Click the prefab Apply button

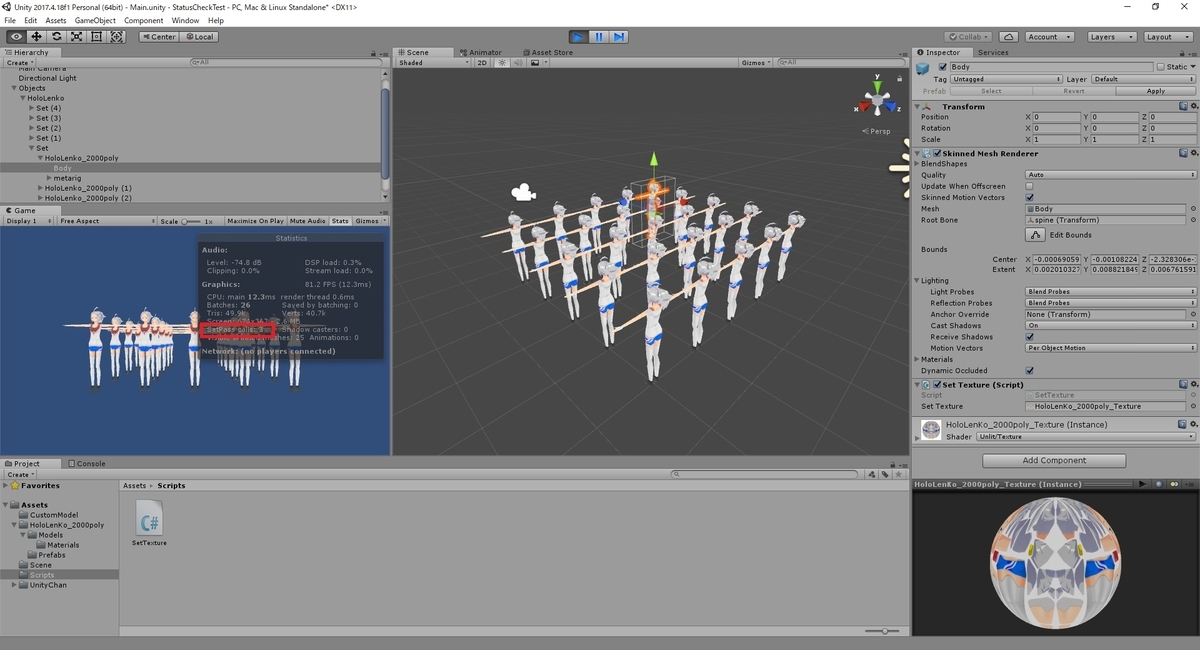coord(1155,91)
